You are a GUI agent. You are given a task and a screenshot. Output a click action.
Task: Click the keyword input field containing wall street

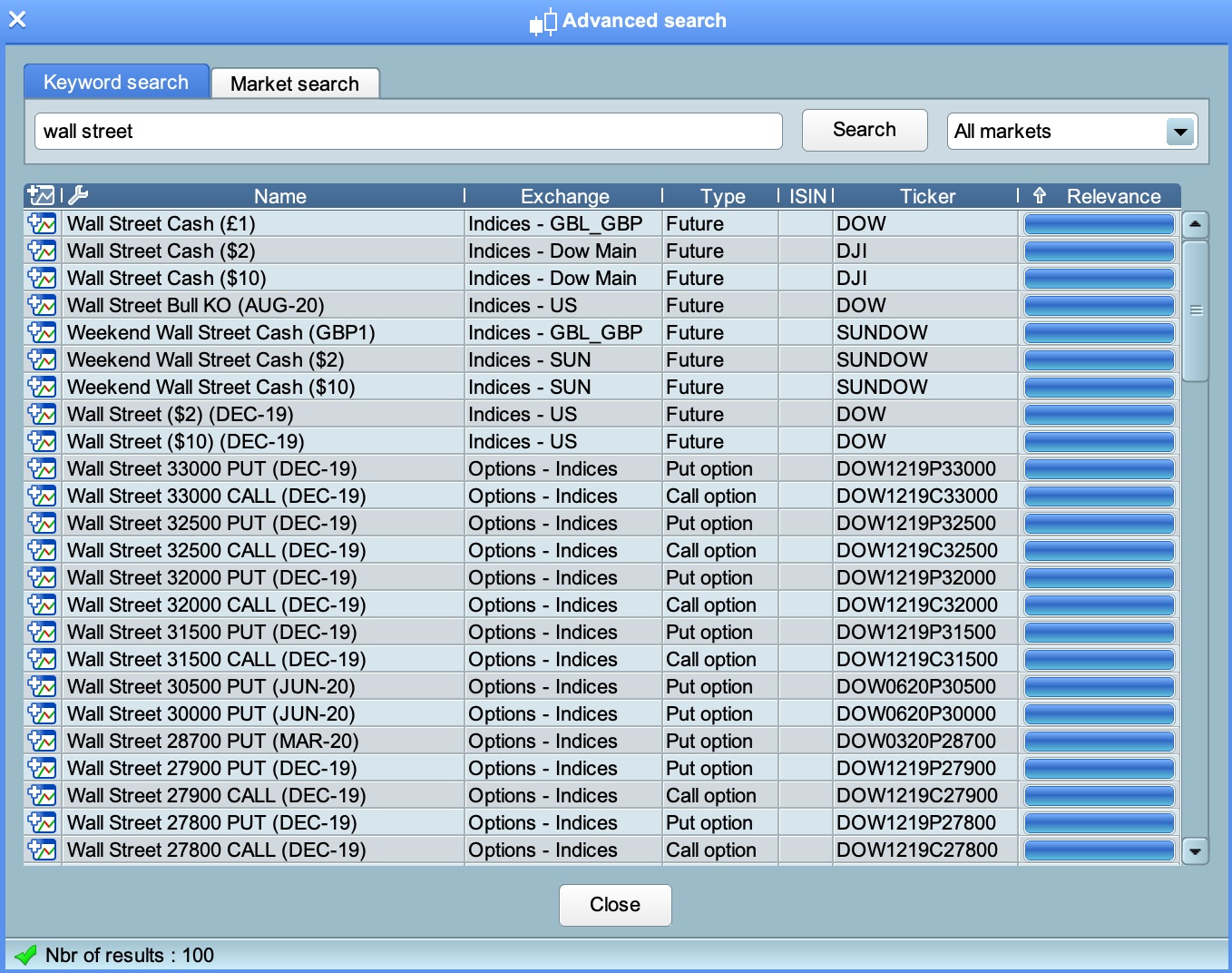[x=408, y=132]
